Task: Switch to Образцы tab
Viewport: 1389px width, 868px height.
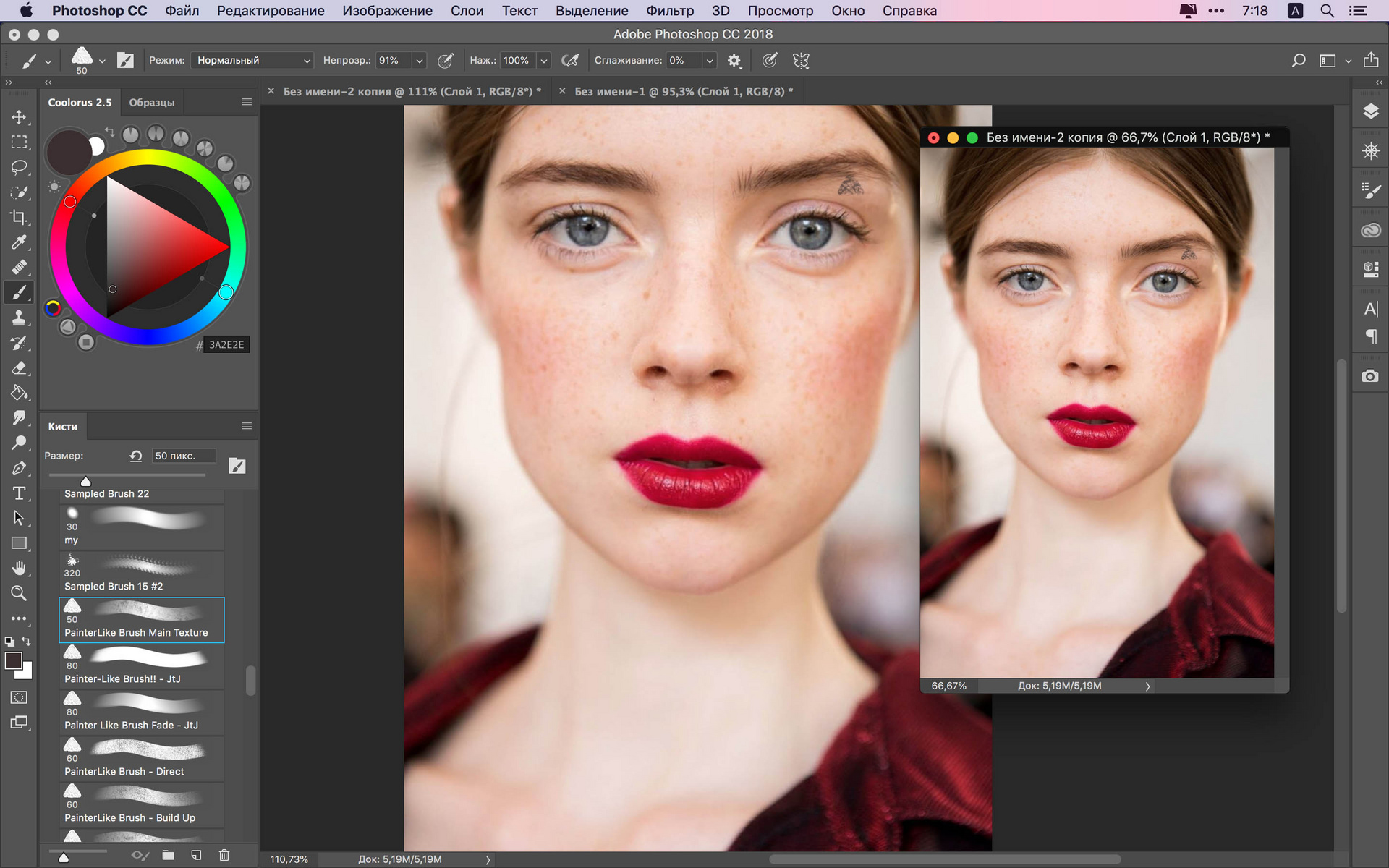Action: coord(152,103)
